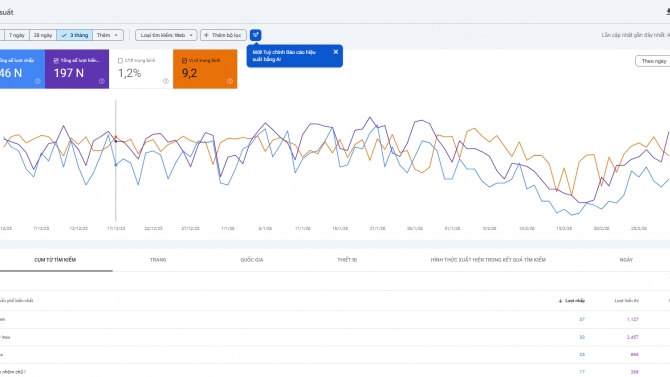Switch to the QUỐC GIA tab
Screen dimensions: 670x377
coord(252,260)
